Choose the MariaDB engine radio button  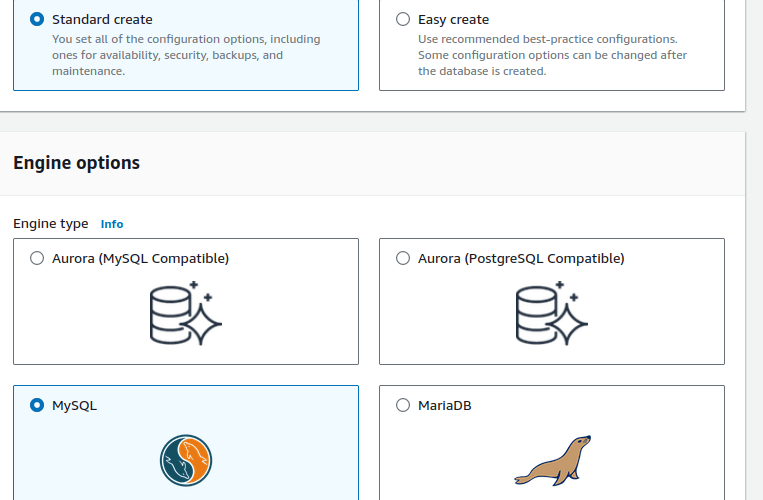click(403, 405)
